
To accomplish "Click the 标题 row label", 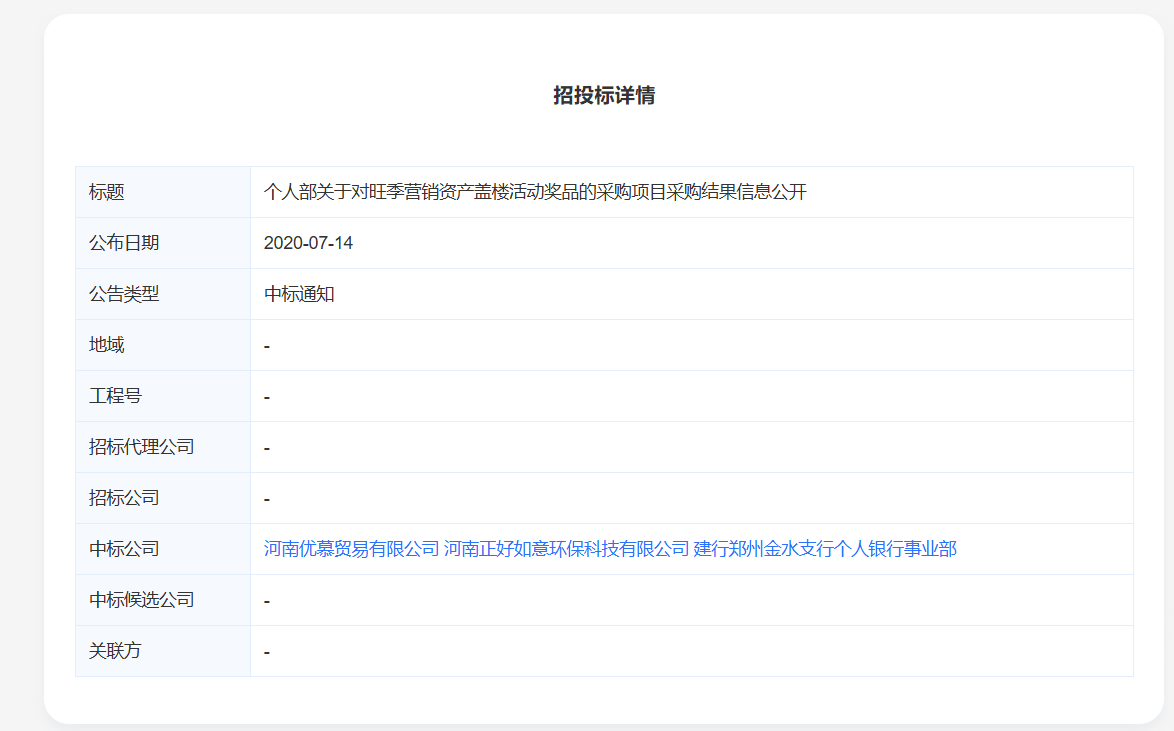I will (x=107, y=192).
